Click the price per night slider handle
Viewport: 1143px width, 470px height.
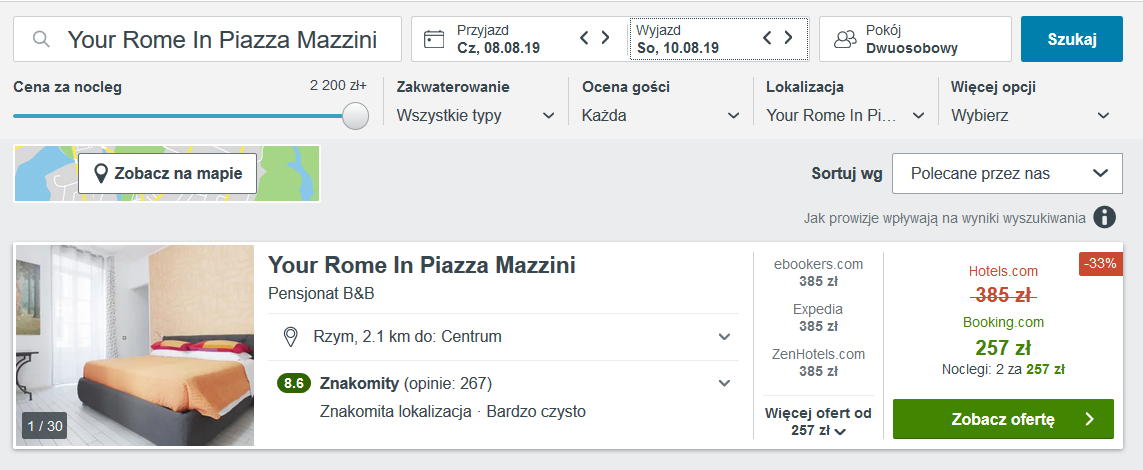pyautogui.click(x=356, y=116)
